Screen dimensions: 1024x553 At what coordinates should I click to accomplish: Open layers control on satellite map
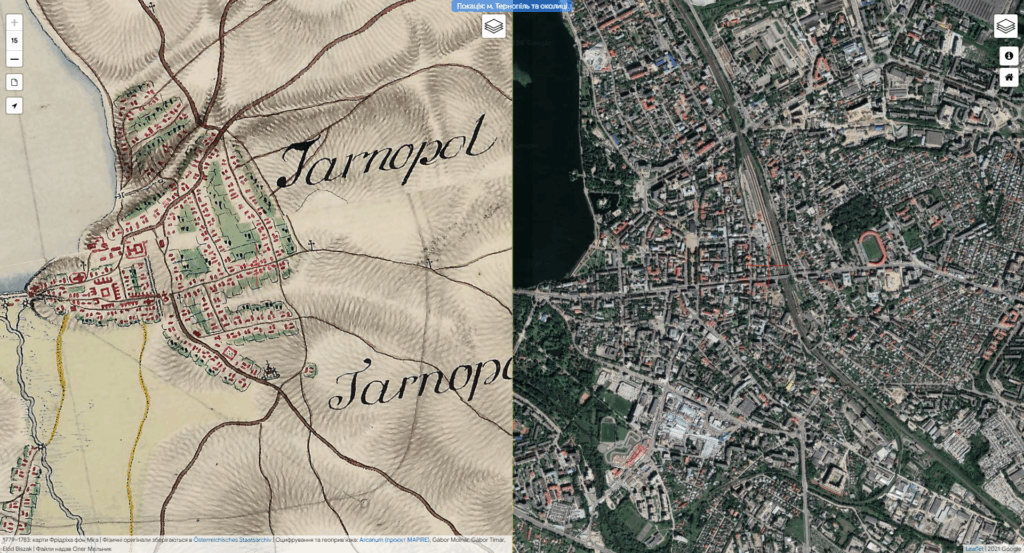(1005, 26)
